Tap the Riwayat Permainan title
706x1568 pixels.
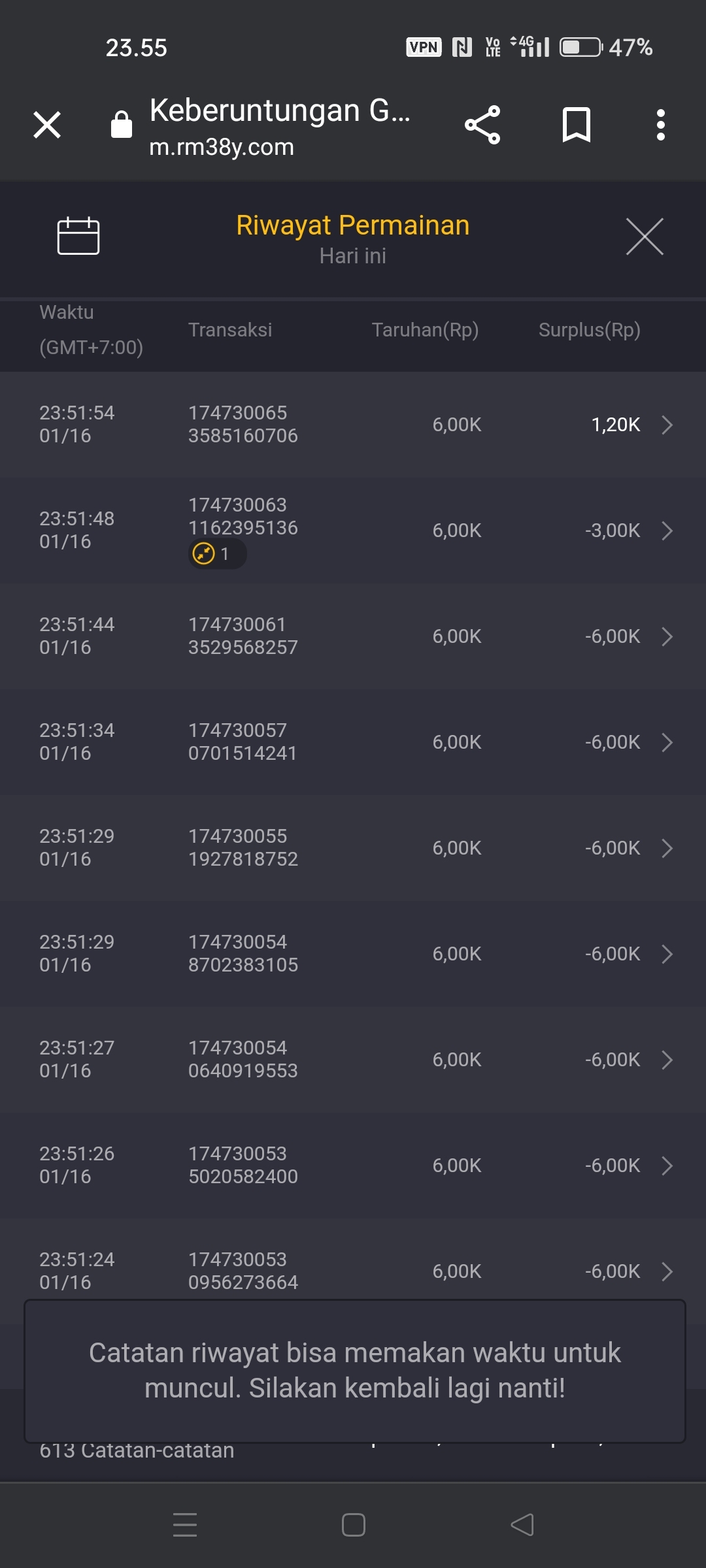(353, 225)
